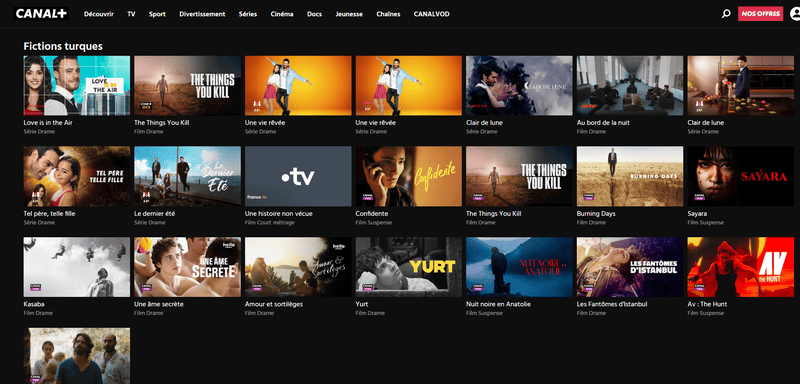Click the Yurt title link
This screenshot has width=800, height=384.
click(362, 304)
